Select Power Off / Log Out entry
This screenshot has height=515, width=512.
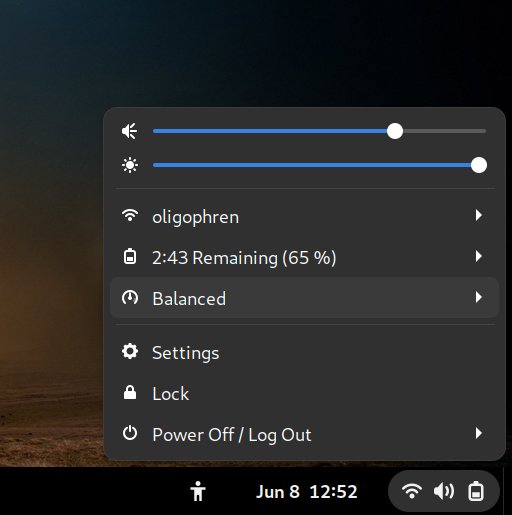304,434
